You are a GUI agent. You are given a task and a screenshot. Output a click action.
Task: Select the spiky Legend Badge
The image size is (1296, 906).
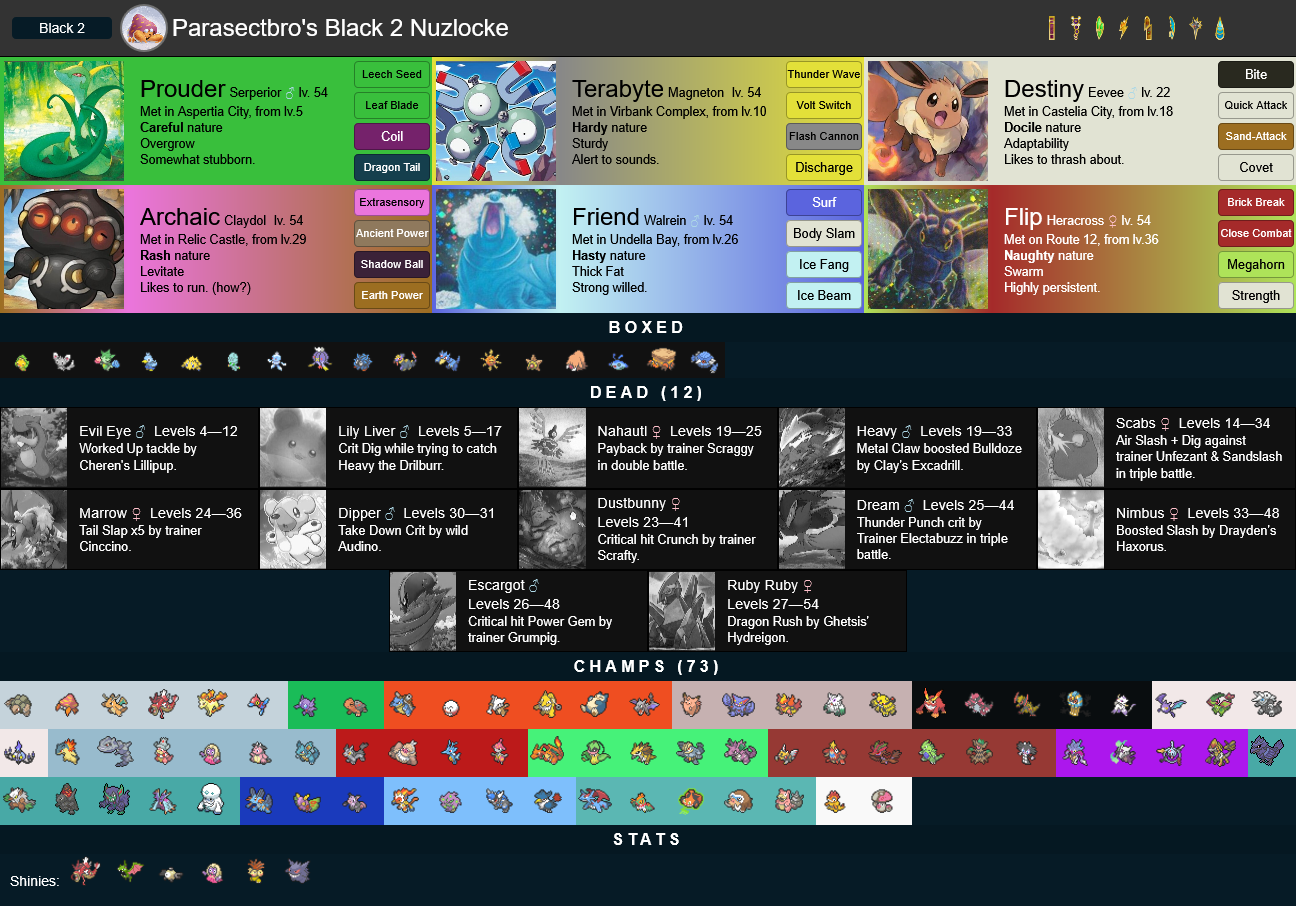pos(1196,28)
